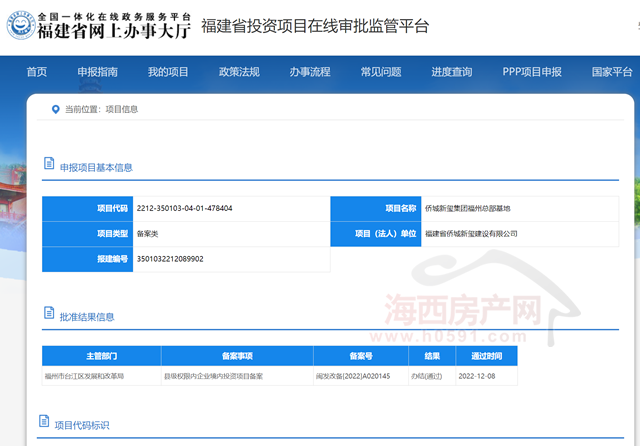The width and height of the screenshot is (640, 446).
Task: Click PPP项目申报 menu item
Action: pos(532,72)
